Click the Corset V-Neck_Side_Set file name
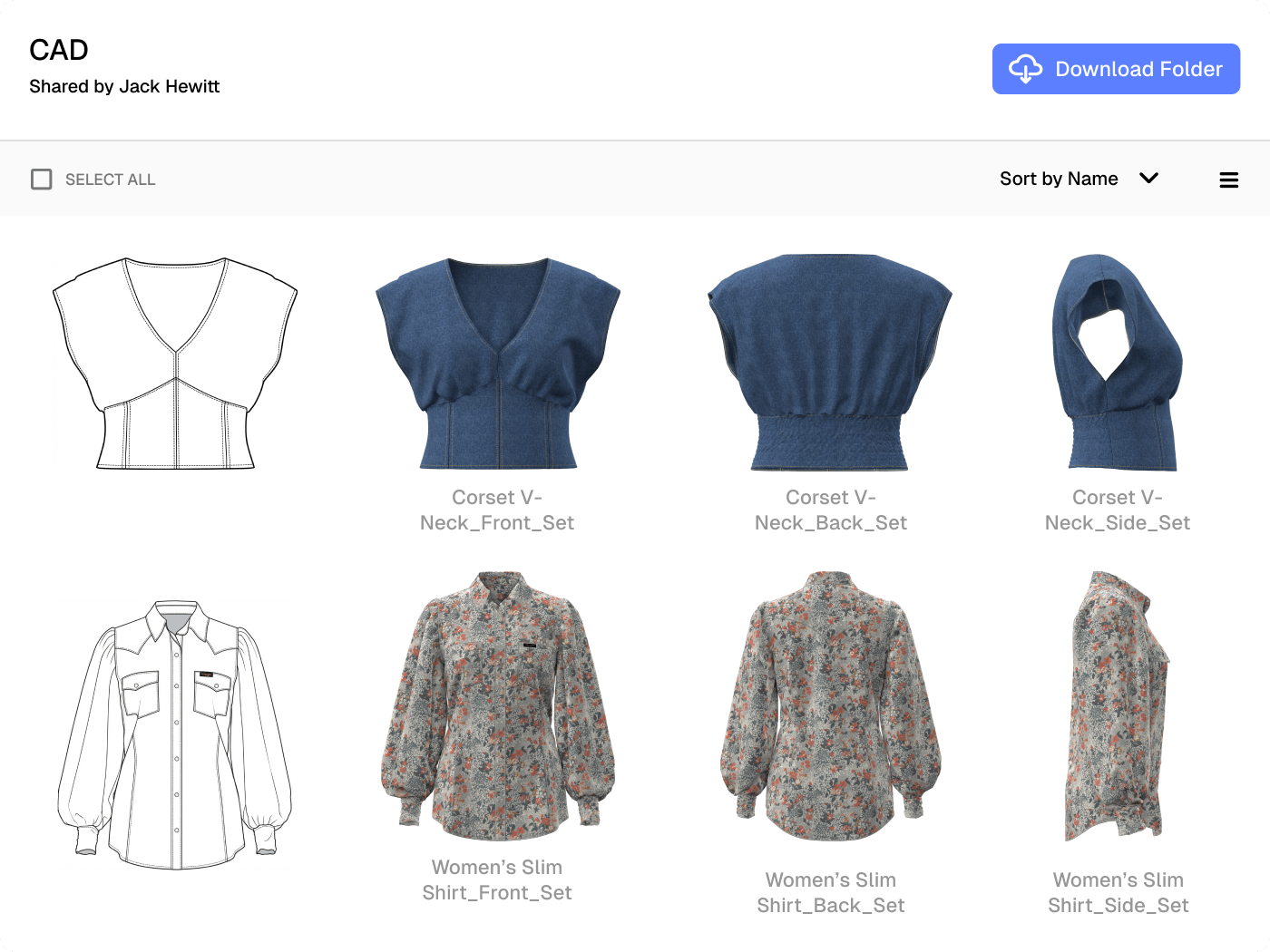Image resolution: width=1270 pixels, height=952 pixels. [1117, 510]
